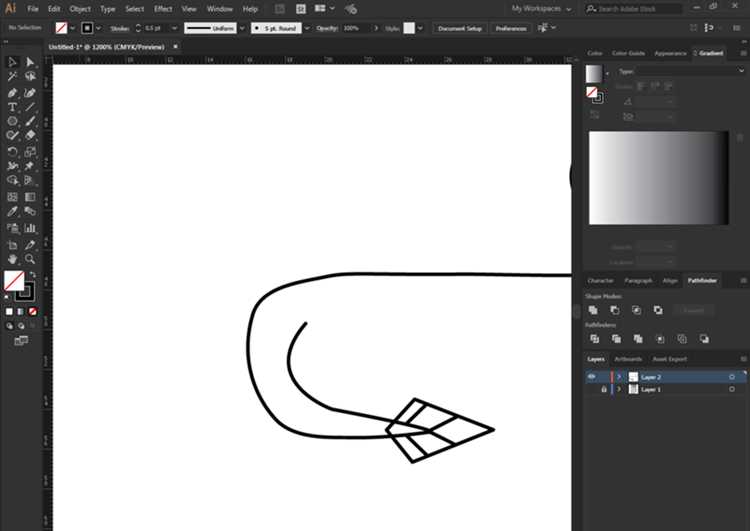The width and height of the screenshot is (750, 531).
Task: Select the Slice tool
Action: pyautogui.click(x=30, y=245)
